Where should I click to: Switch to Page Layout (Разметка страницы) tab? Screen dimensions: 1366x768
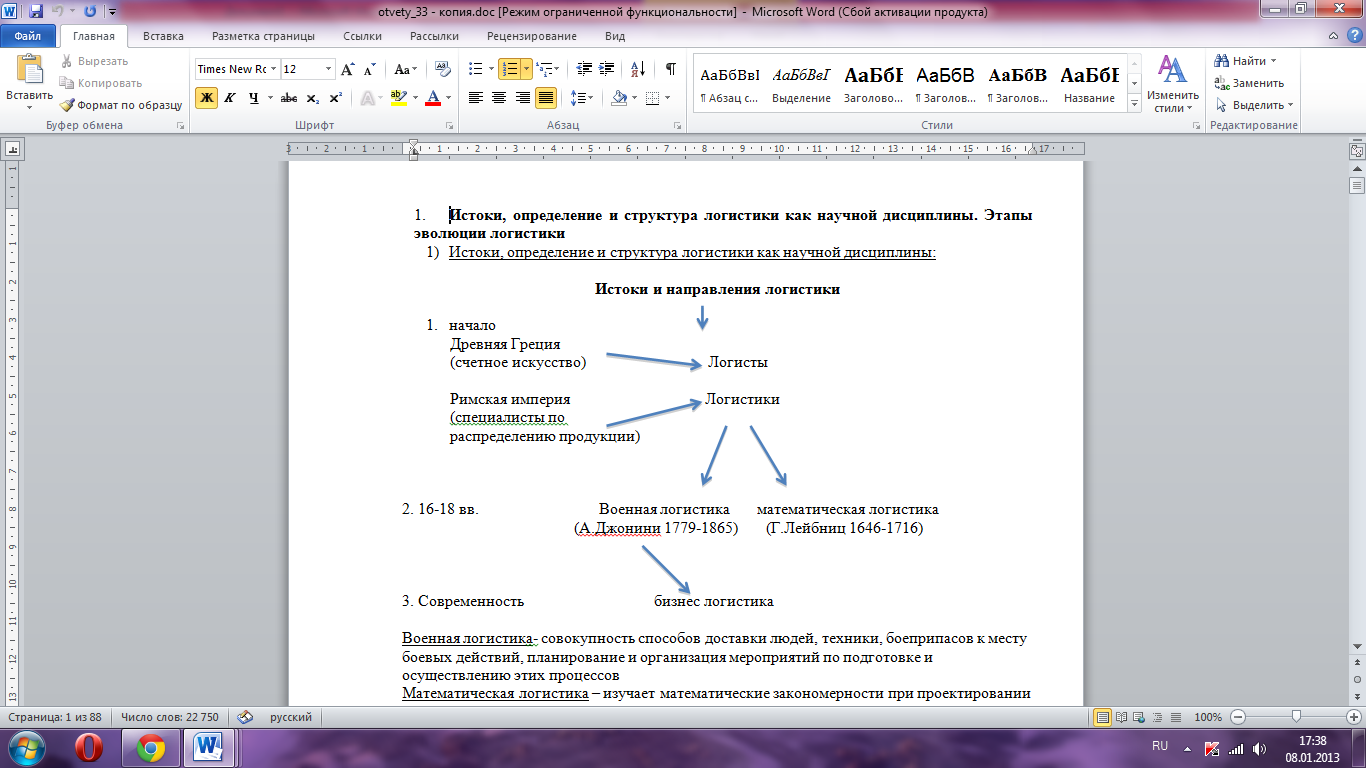(x=263, y=36)
